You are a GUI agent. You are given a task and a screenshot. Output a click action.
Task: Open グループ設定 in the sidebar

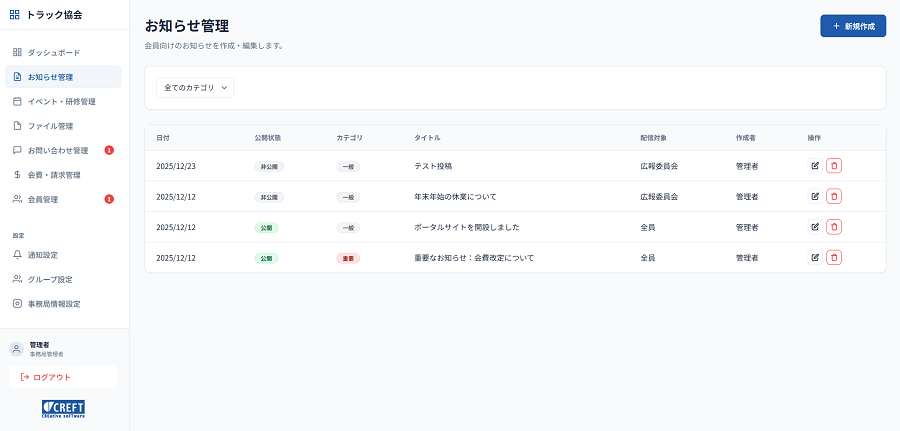(x=50, y=279)
